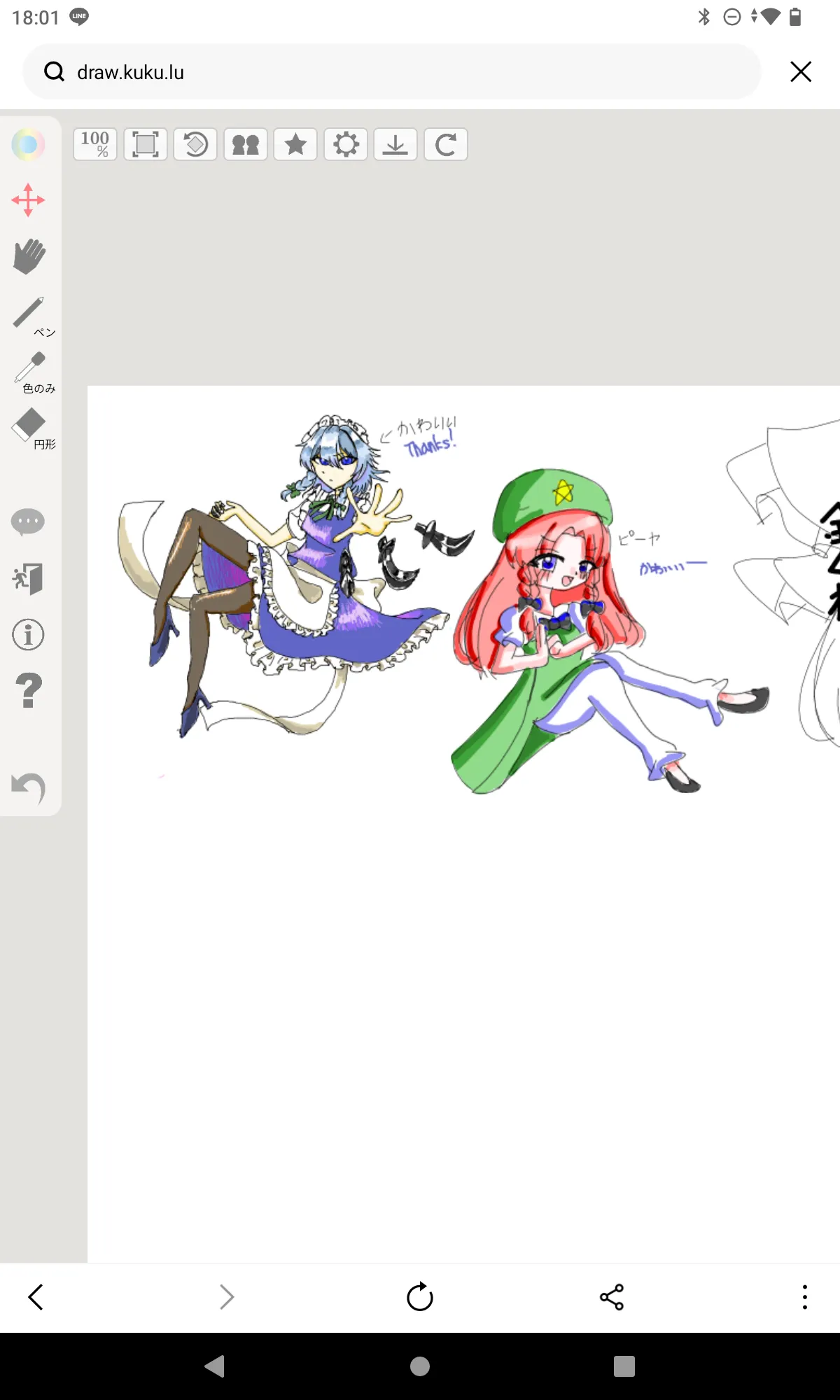Open the question mark help

pos(28,690)
